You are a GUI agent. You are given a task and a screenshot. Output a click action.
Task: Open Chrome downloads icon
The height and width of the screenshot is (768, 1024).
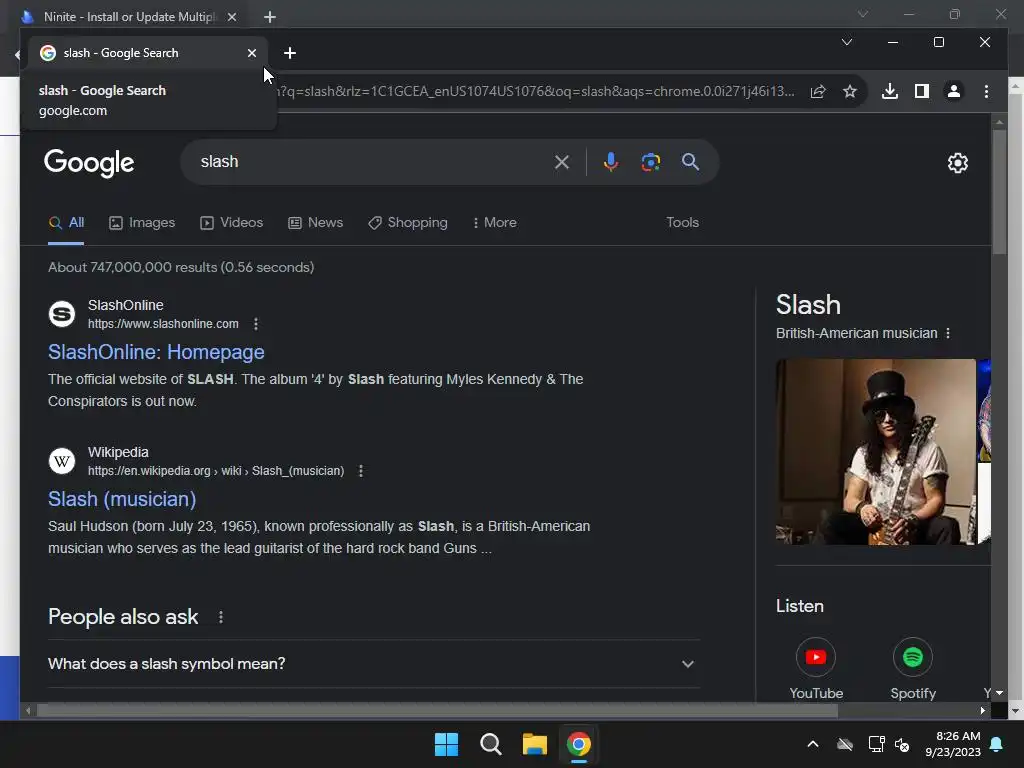889,91
